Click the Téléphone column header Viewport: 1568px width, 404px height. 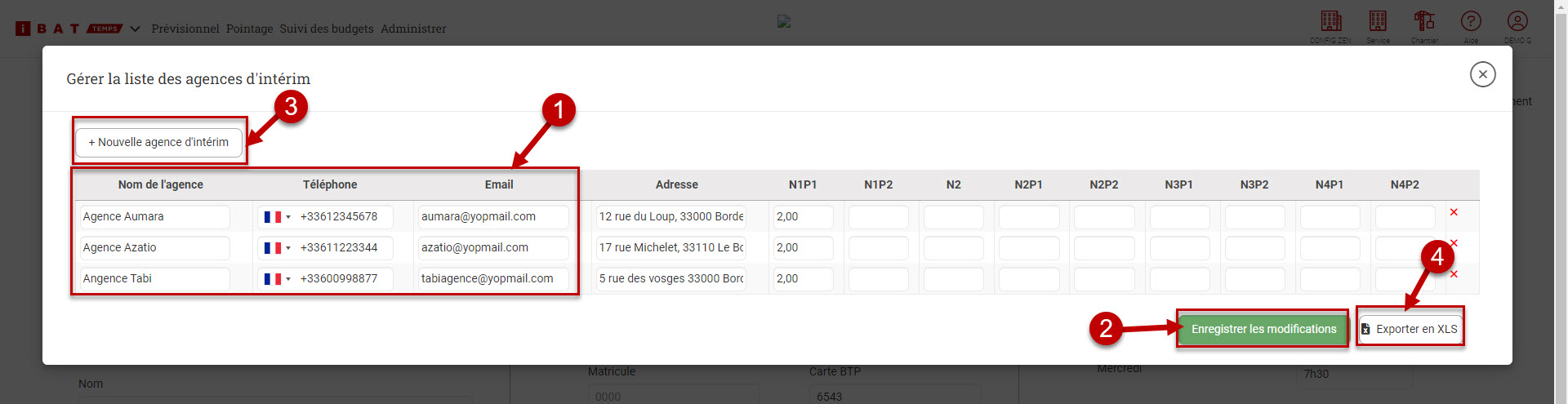[x=330, y=184]
